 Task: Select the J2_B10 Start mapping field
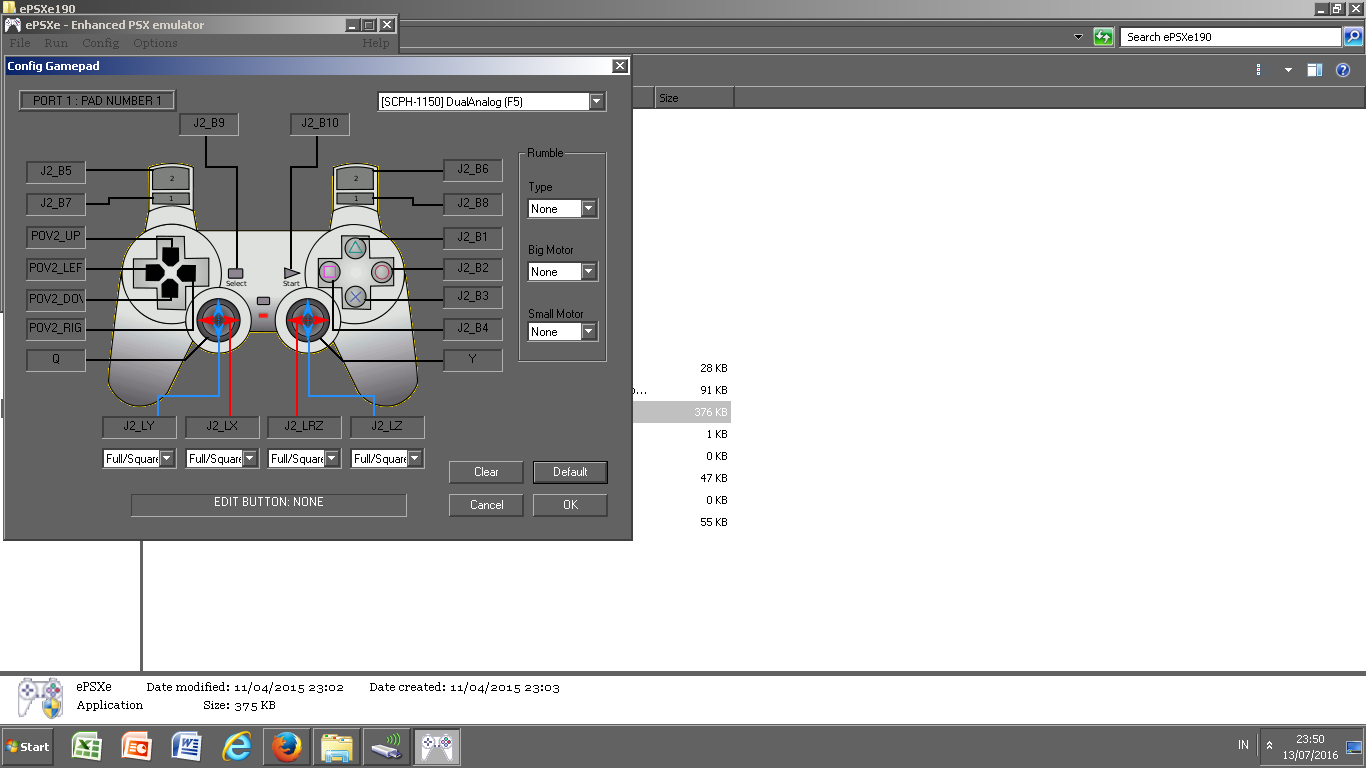click(x=320, y=124)
